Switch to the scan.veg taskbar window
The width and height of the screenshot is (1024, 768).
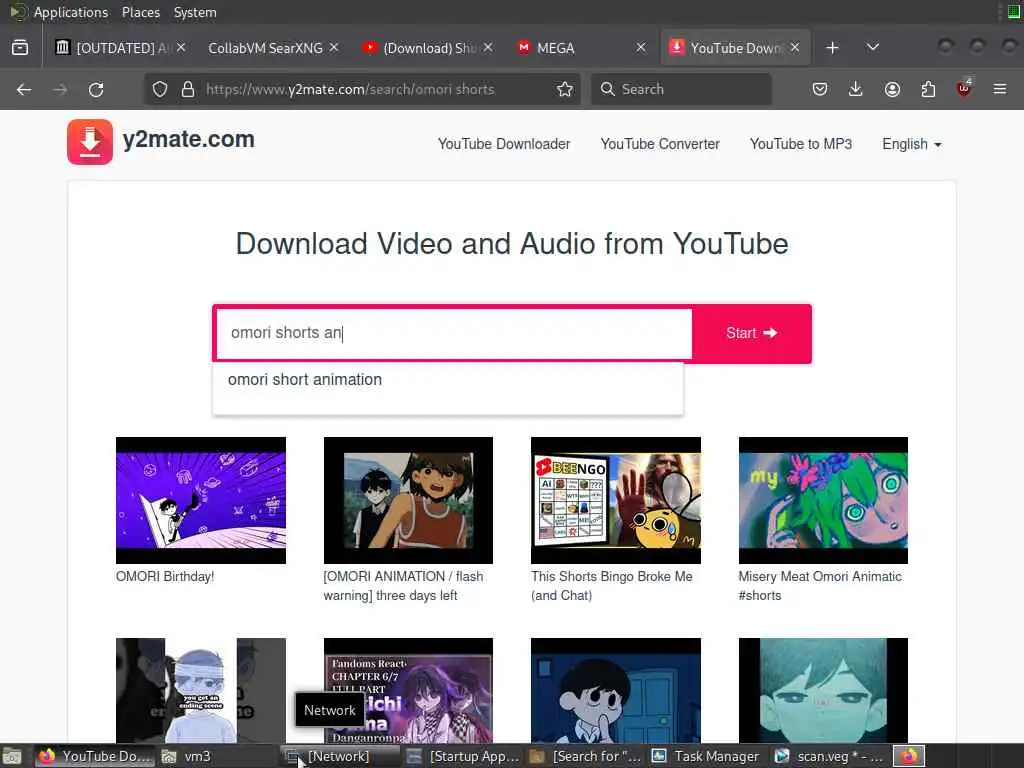point(829,756)
